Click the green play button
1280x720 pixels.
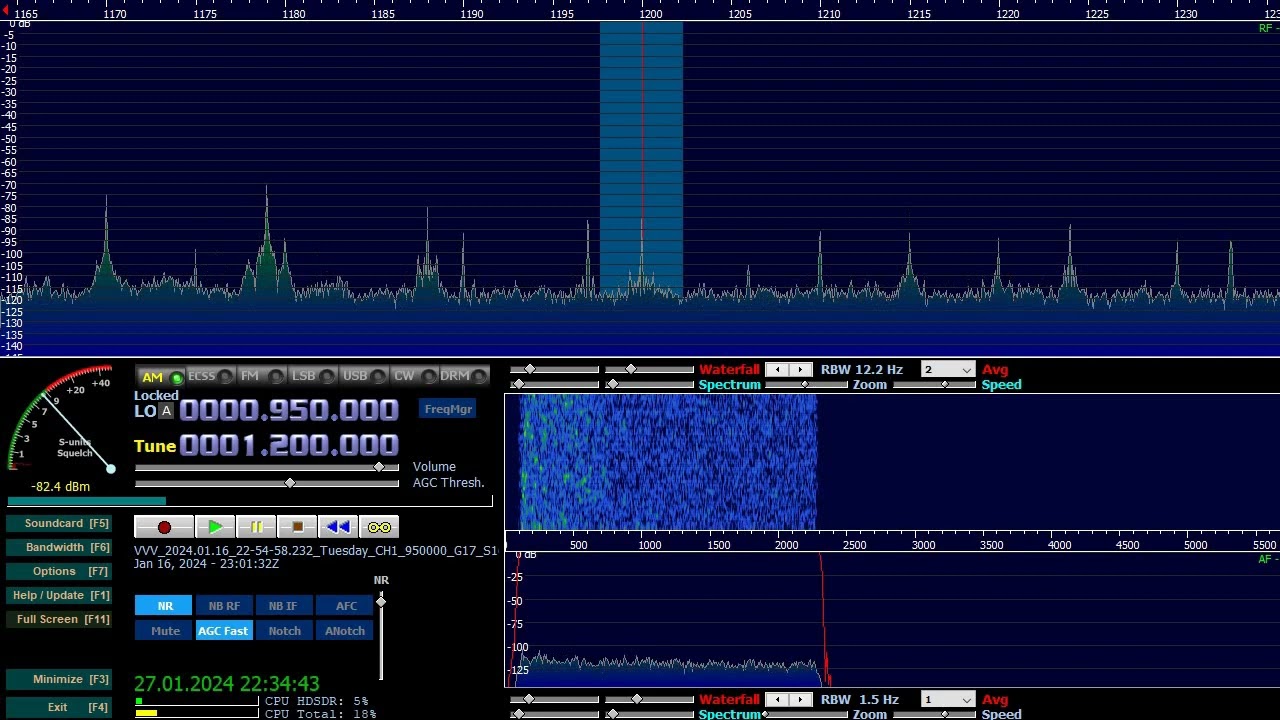[x=215, y=527]
